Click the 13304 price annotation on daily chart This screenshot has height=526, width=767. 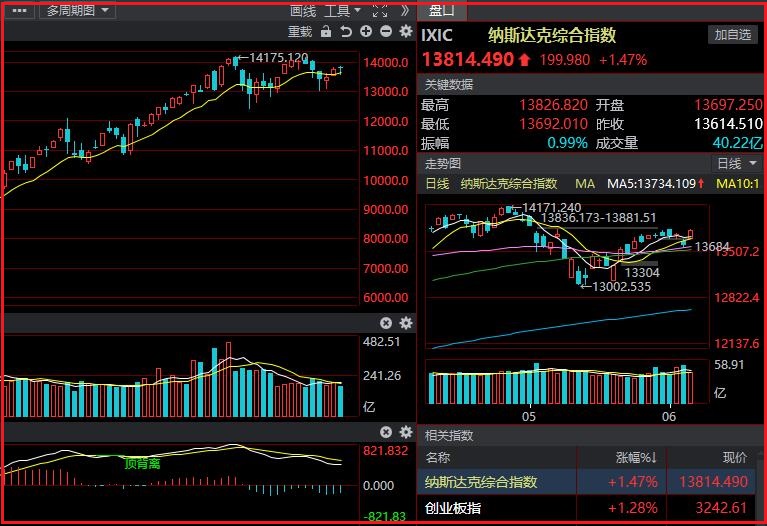[x=642, y=273]
